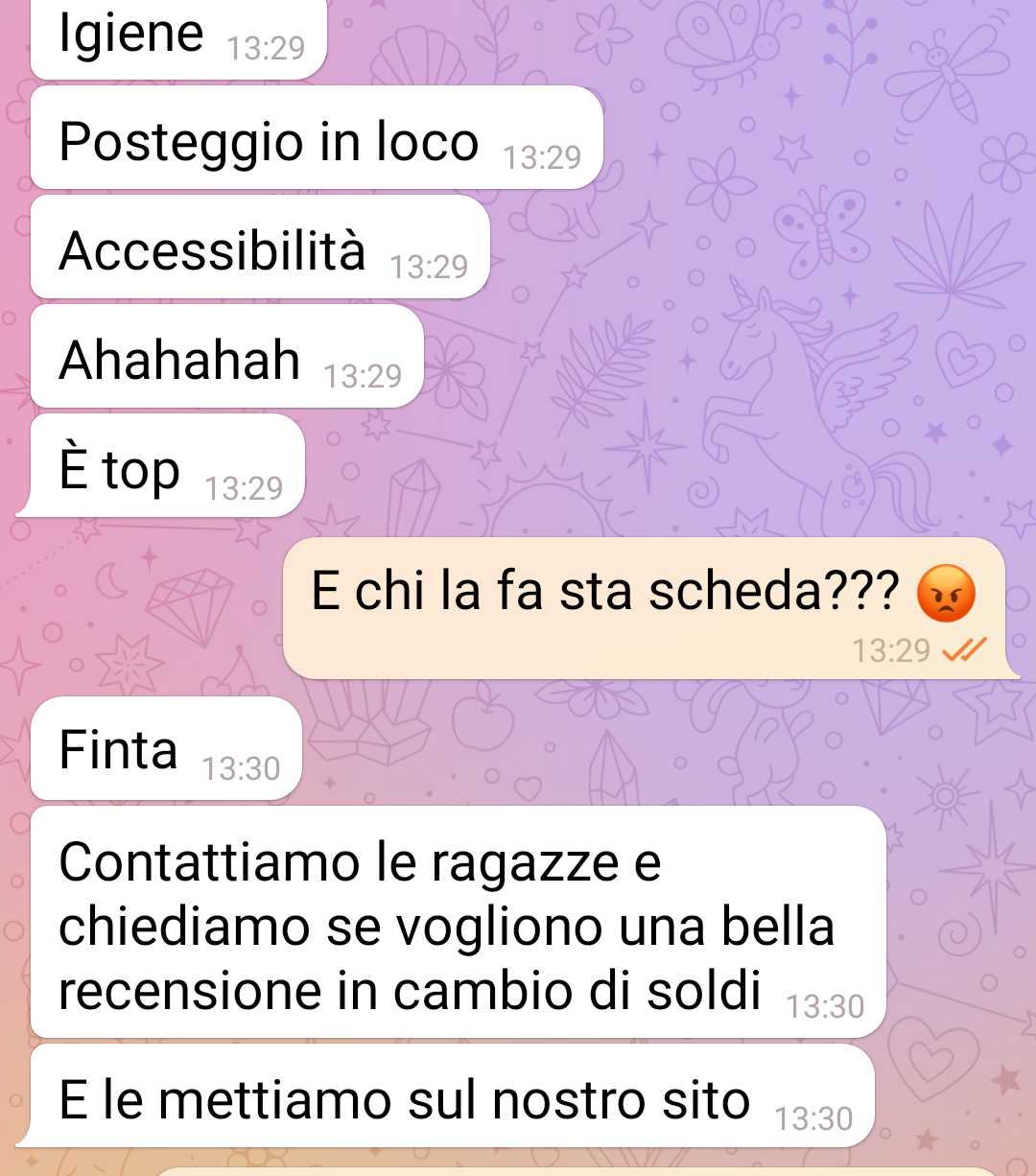Tap the timestamp beside "Ahahahah"
1036x1176 pixels.
(363, 376)
